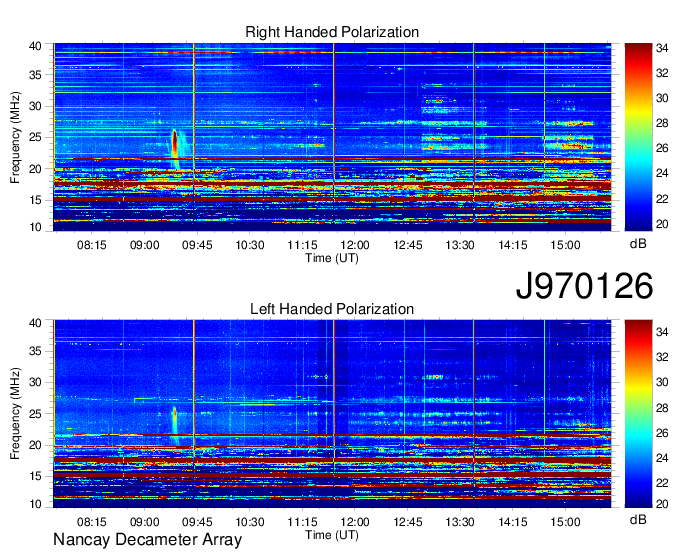Screen dimensions: 680x552
Task: Click "Frequency (MHz)" axis label of right-handed plot
Action: [x=15, y=137]
